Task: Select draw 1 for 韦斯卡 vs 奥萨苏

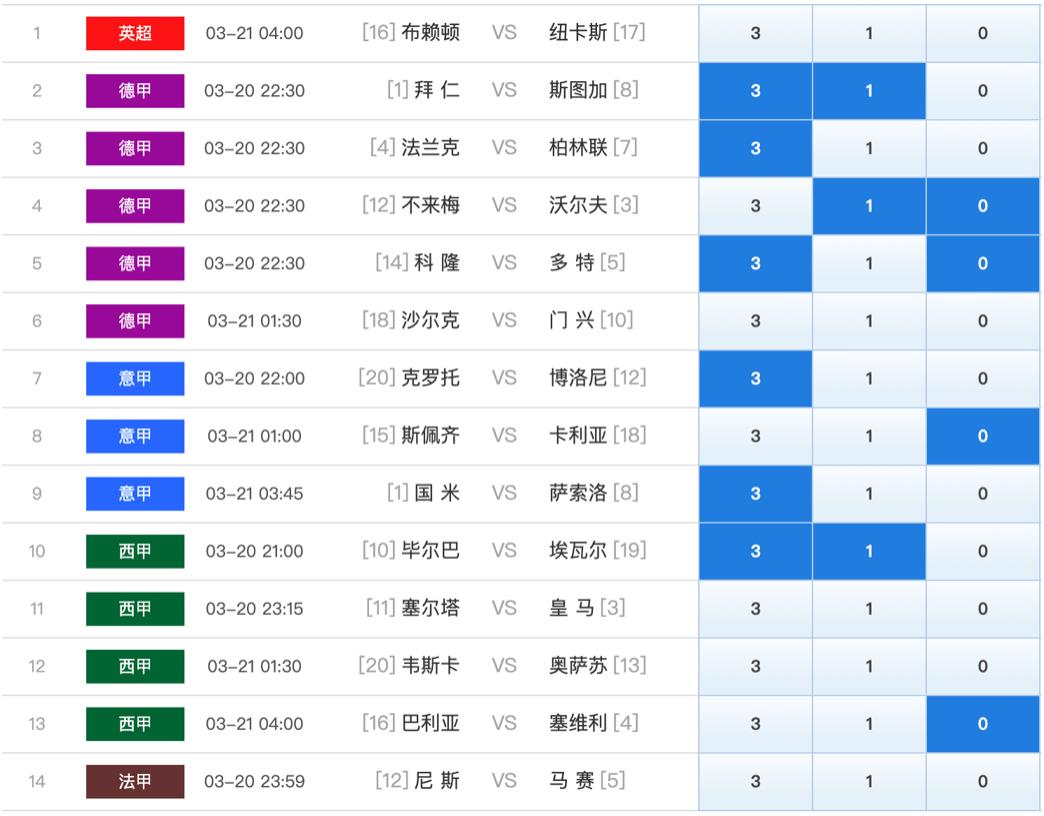Action: [869, 666]
